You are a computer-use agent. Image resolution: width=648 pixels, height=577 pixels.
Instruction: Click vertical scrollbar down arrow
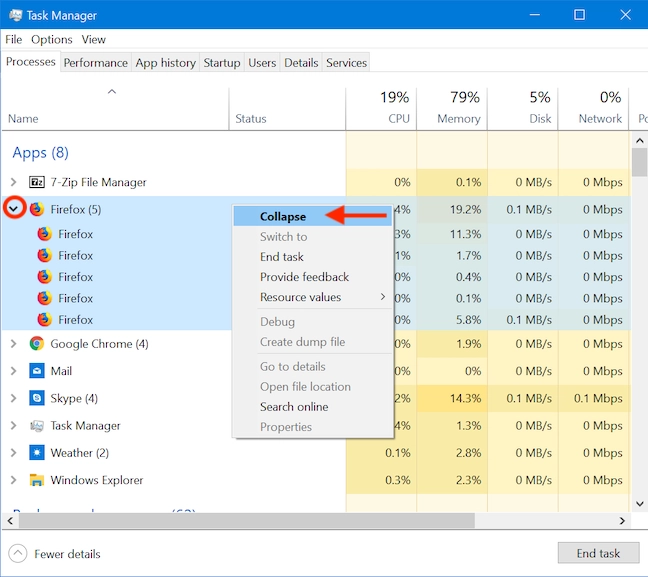click(640, 503)
